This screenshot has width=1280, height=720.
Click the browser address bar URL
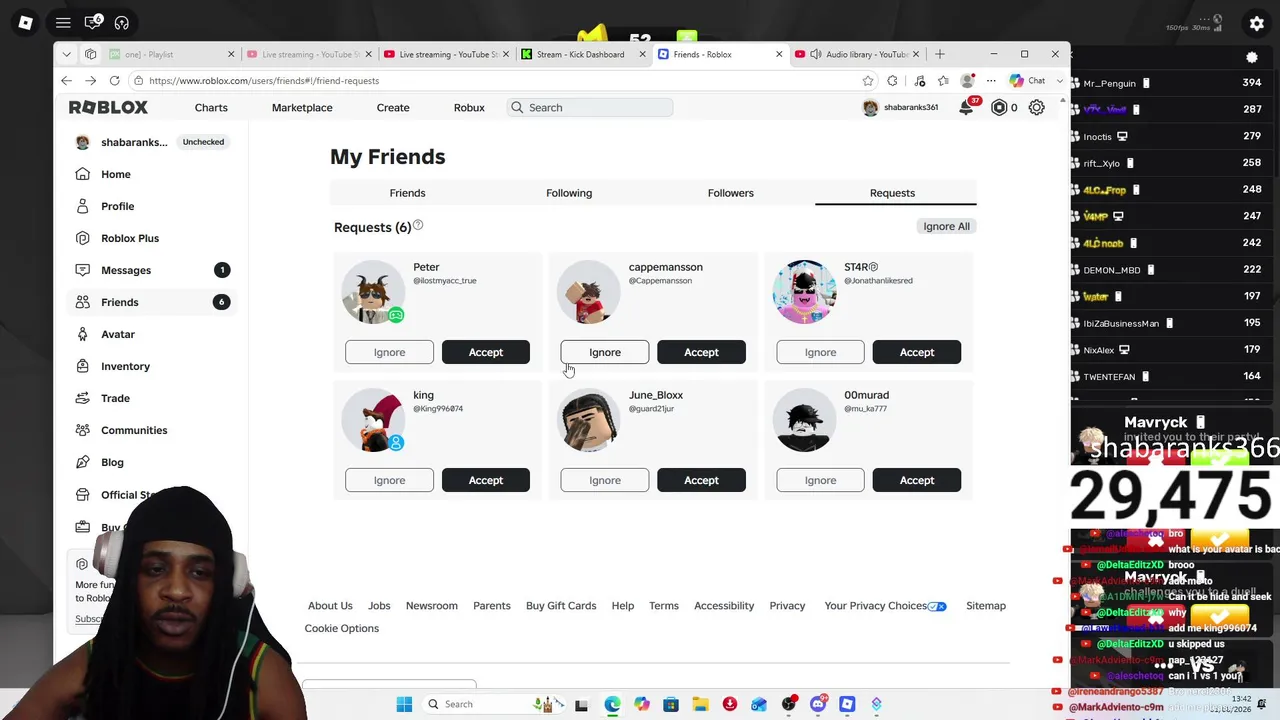pos(264,81)
